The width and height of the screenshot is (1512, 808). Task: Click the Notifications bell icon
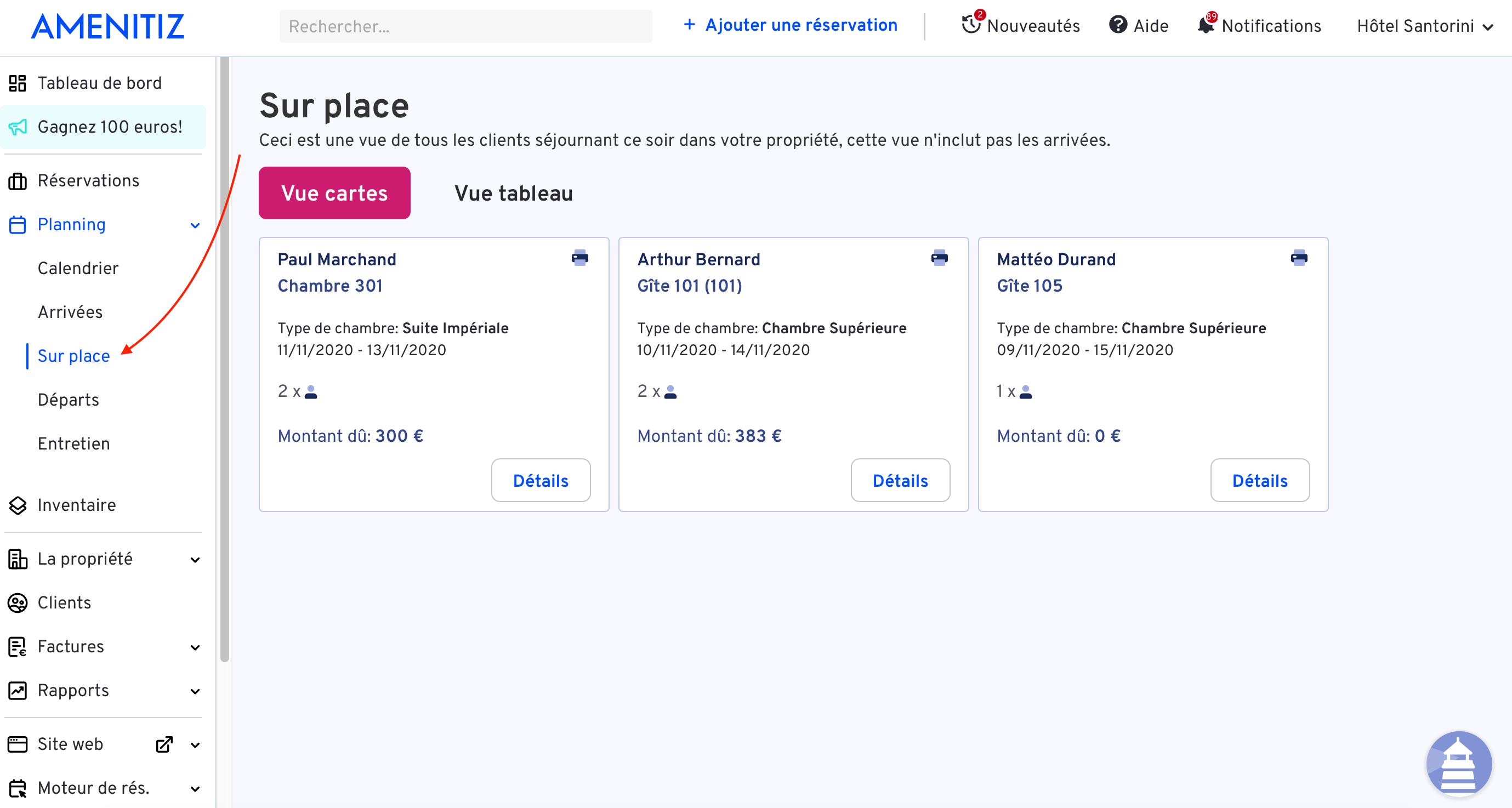pos(1206,25)
